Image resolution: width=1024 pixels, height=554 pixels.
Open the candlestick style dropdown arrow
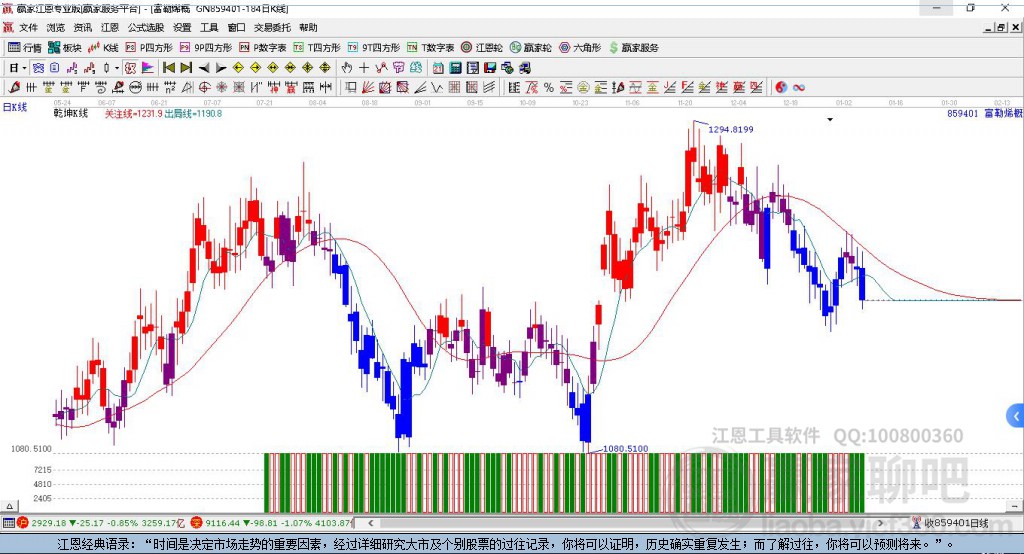point(117,68)
